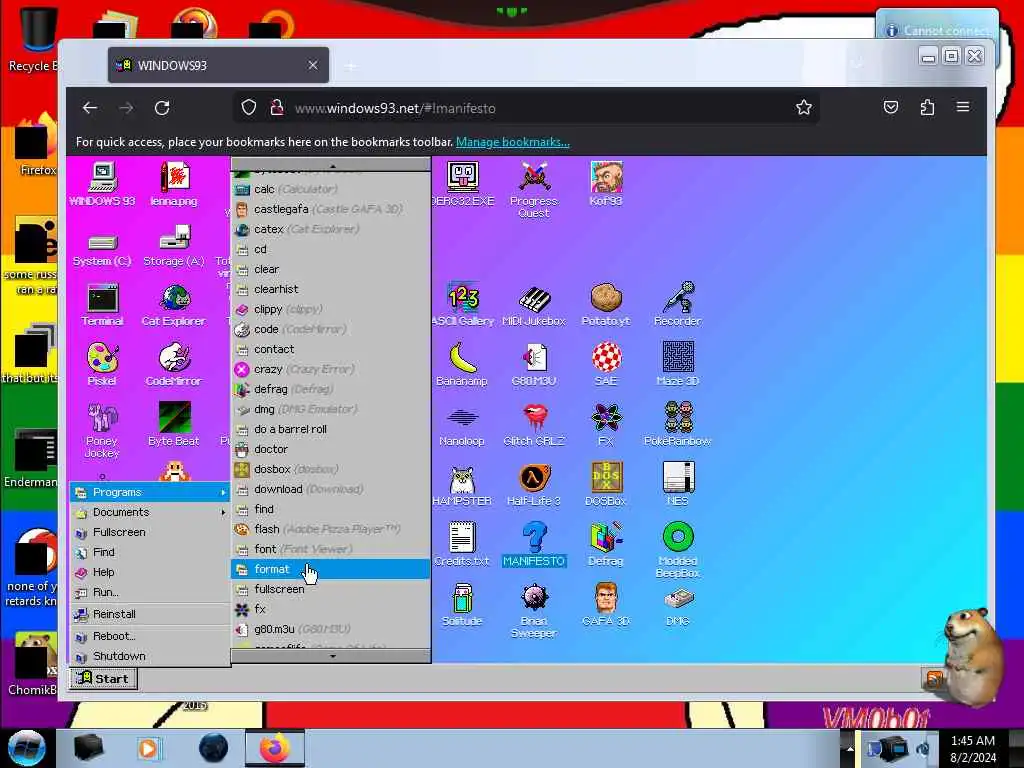Click the Manage bookmarks link

click(513, 142)
